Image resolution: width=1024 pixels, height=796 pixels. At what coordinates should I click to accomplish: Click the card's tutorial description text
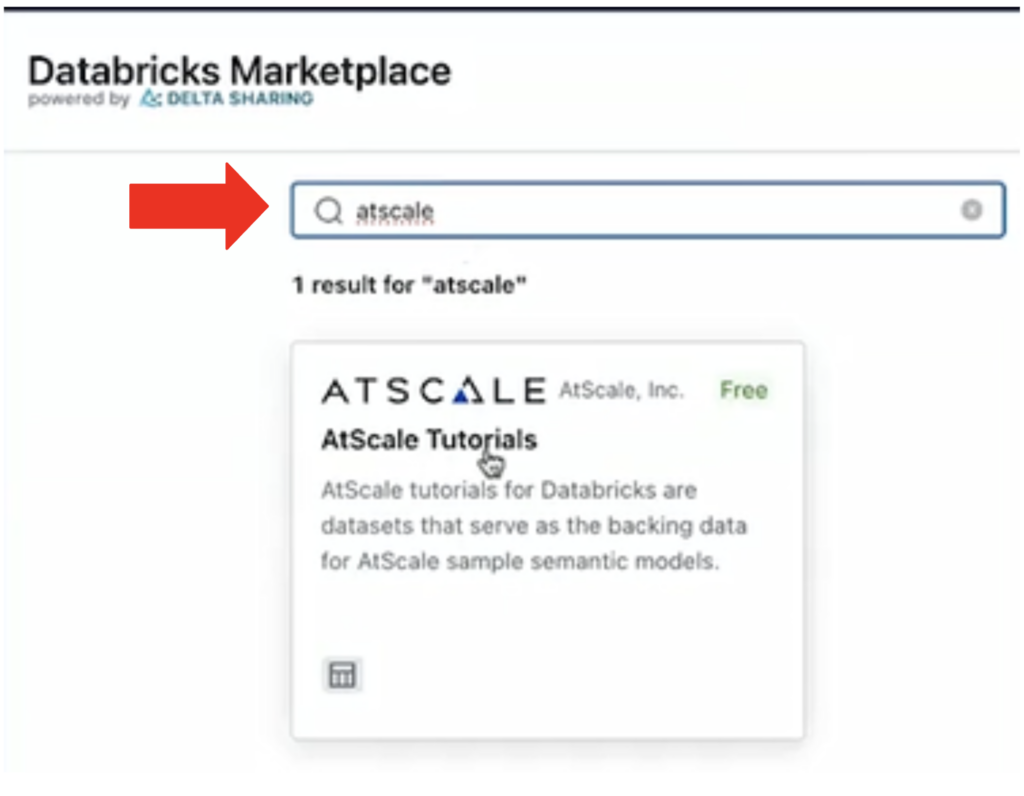coord(528,525)
